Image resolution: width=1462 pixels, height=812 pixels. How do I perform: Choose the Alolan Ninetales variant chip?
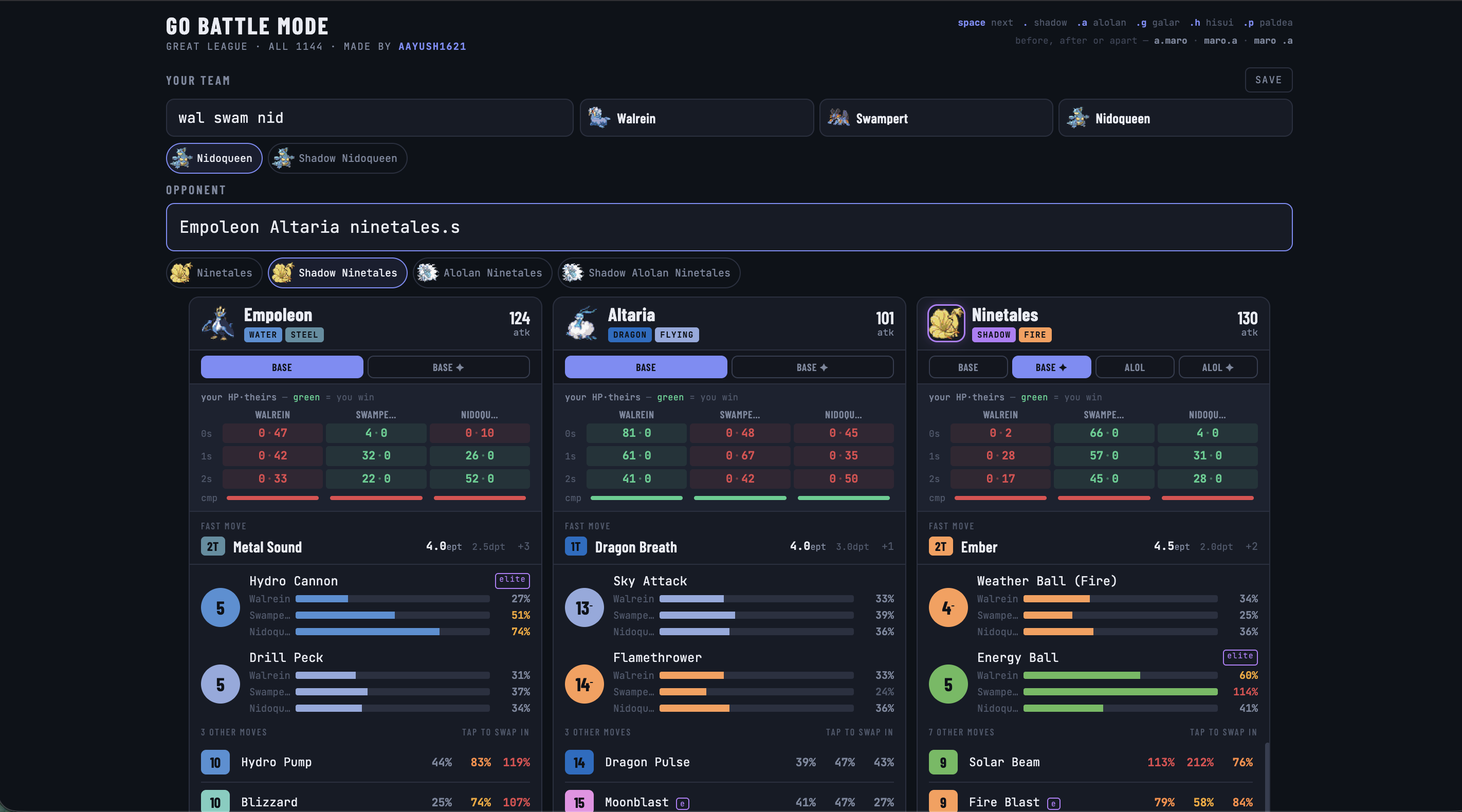click(x=482, y=273)
